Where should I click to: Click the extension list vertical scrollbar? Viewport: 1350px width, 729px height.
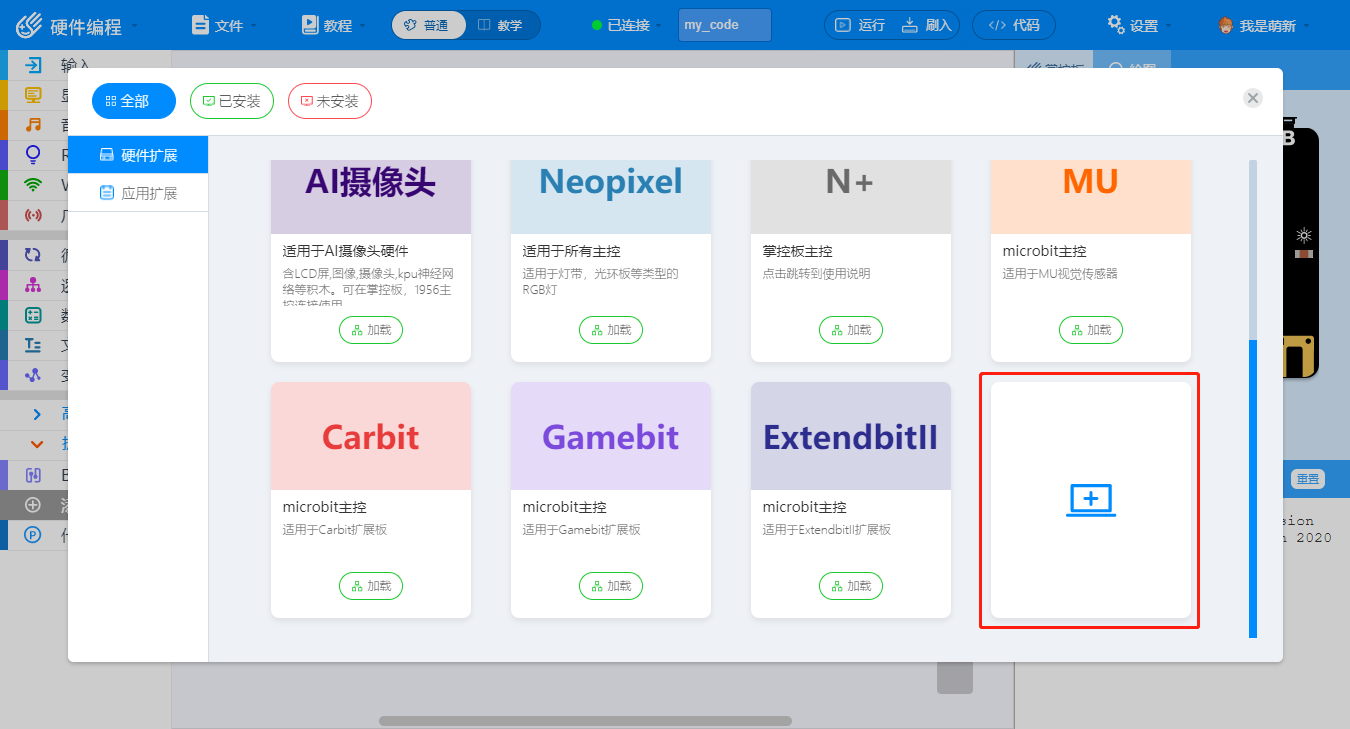click(1253, 488)
